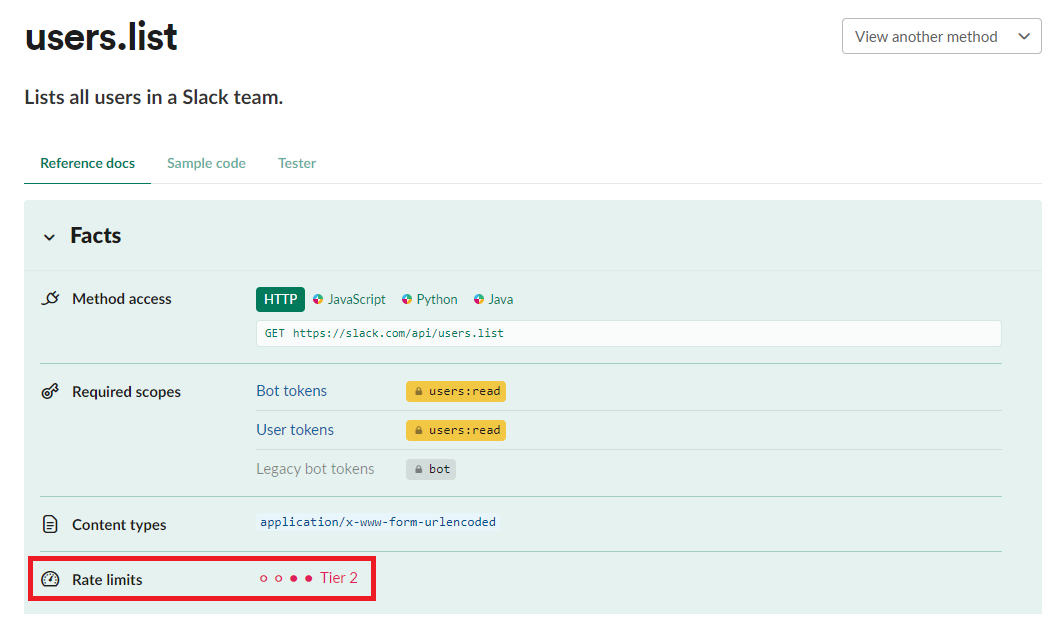Click the Required scopes key icon
The width and height of the screenshot is (1058, 624).
pyautogui.click(x=51, y=391)
